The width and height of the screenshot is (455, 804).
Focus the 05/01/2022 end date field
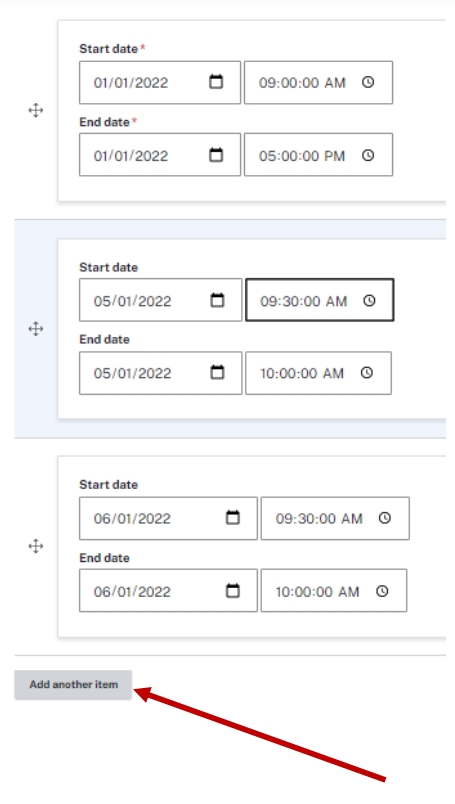161,373
